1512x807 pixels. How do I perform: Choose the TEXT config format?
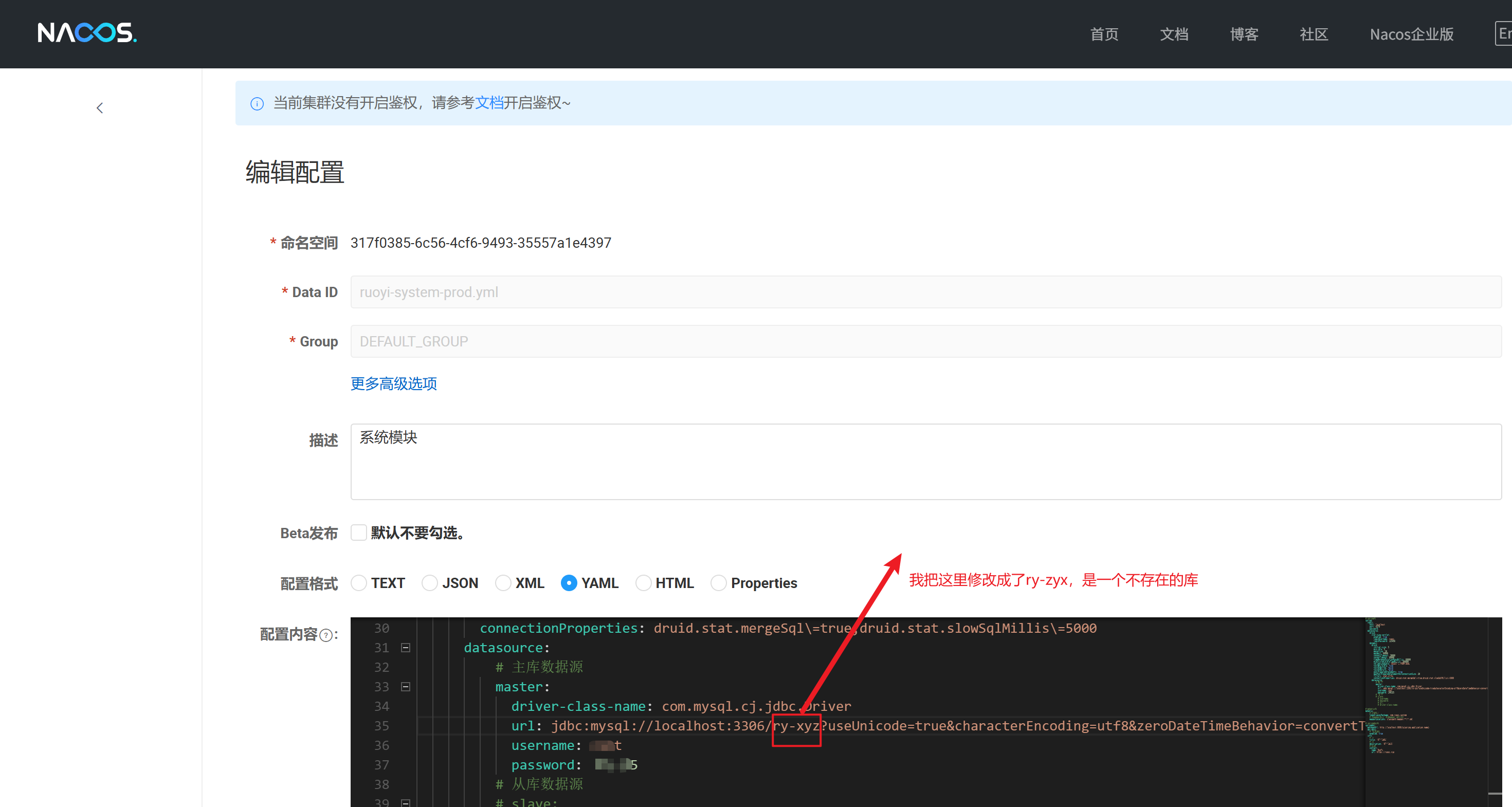tap(359, 583)
